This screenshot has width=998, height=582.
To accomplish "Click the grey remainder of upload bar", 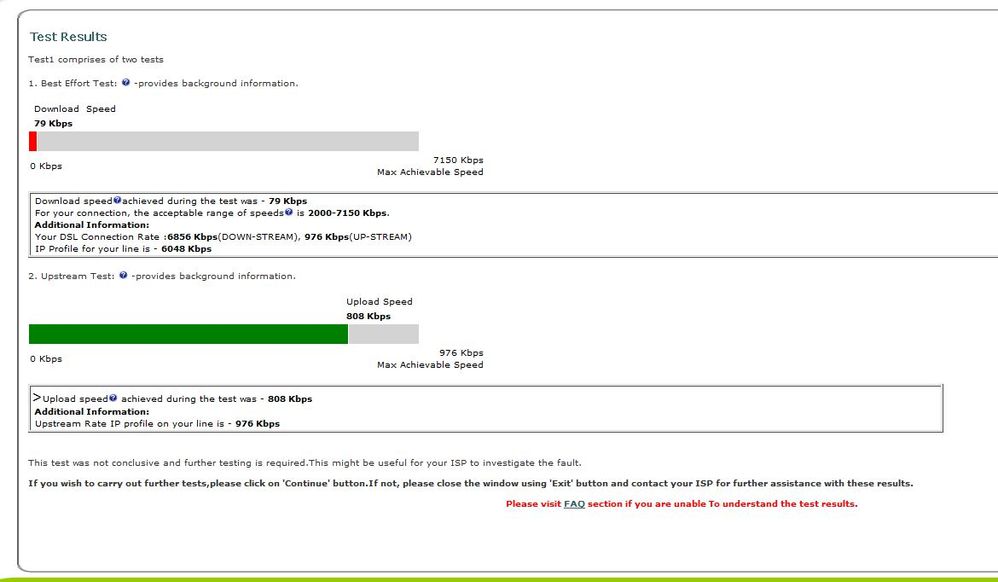I will pyautogui.click(x=383, y=334).
